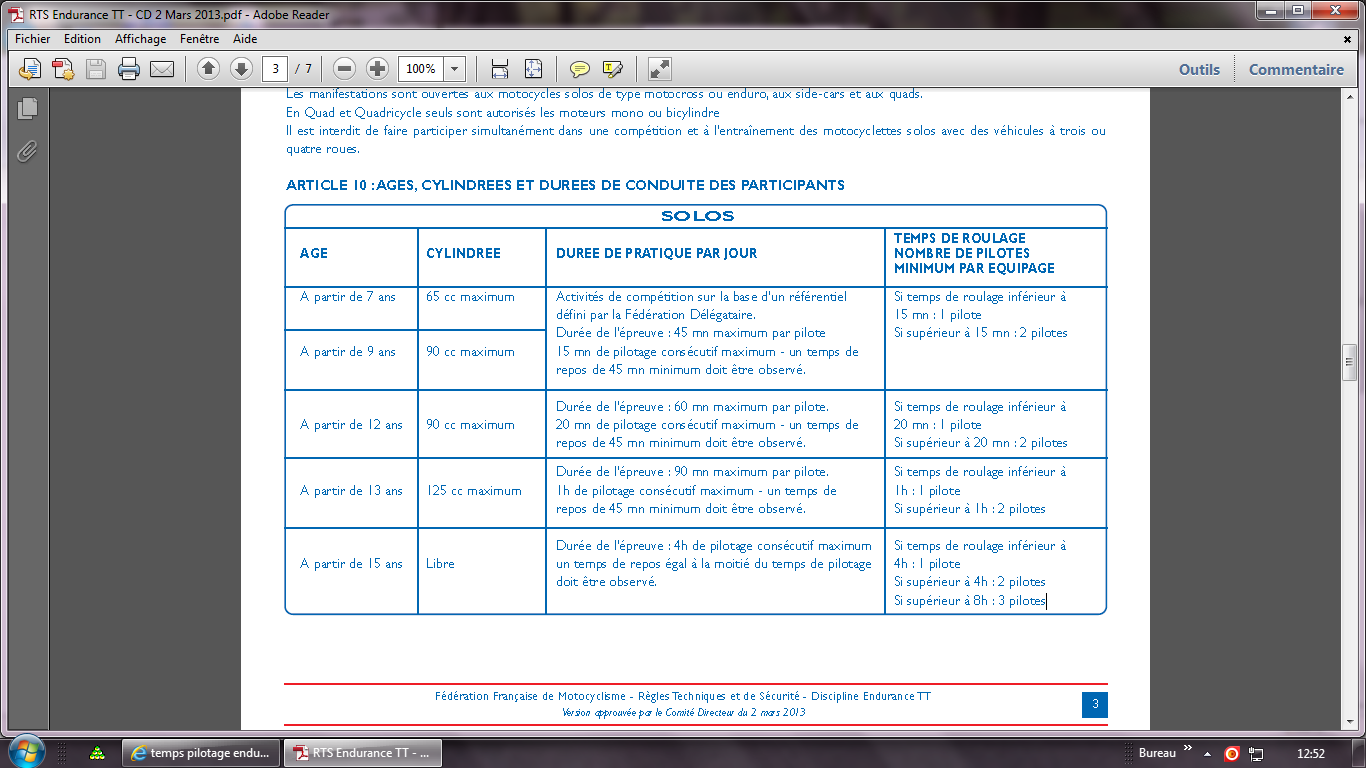Open the Outils panel
This screenshot has height=768, width=1366.
(x=1199, y=69)
